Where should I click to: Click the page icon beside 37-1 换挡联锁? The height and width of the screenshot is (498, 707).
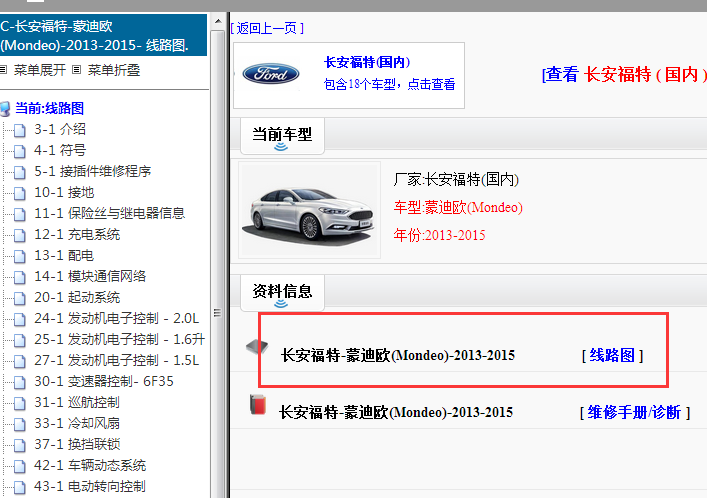pyautogui.click(x=19, y=445)
